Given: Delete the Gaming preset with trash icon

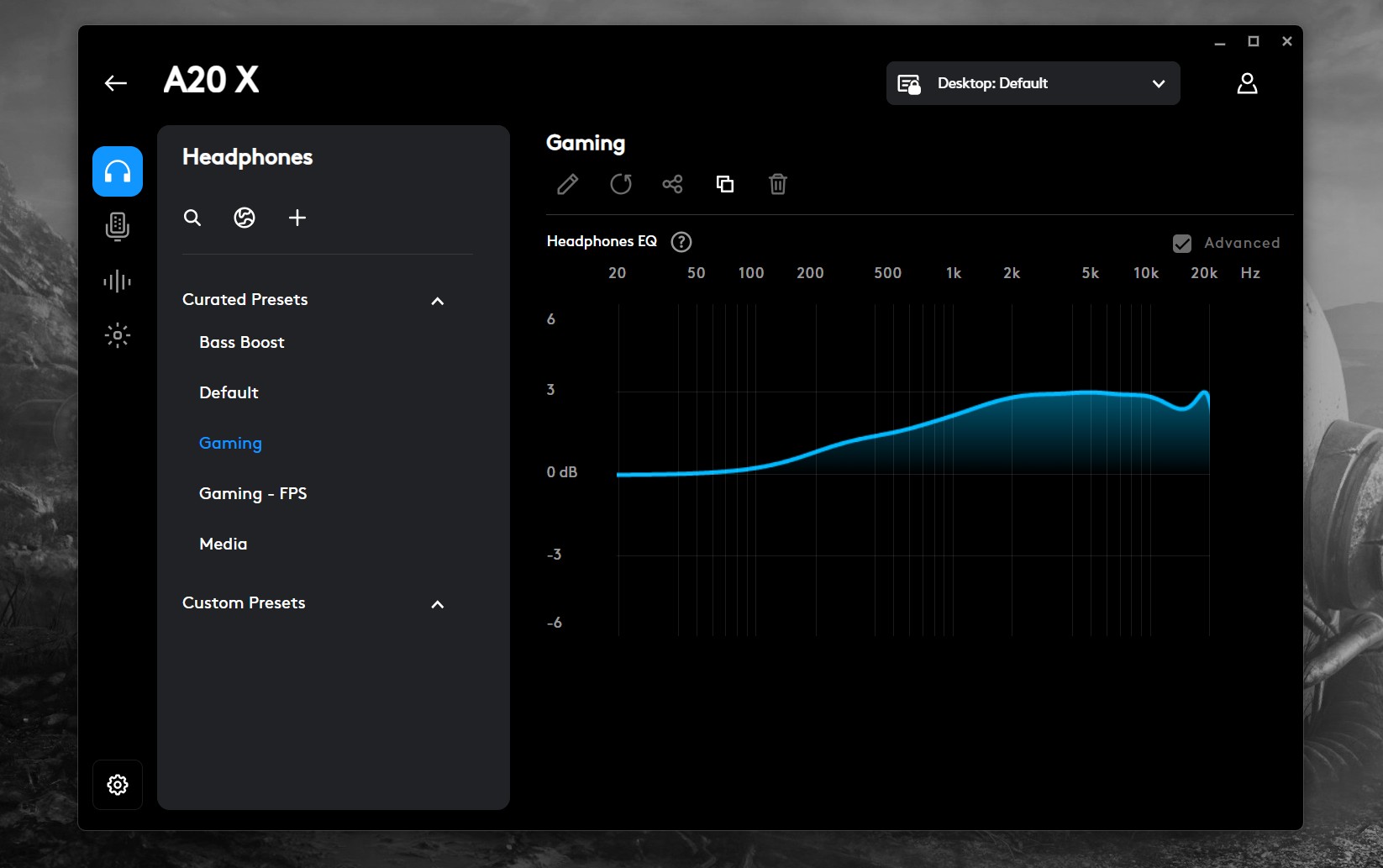Looking at the screenshot, I should pyautogui.click(x=778, y=184).
